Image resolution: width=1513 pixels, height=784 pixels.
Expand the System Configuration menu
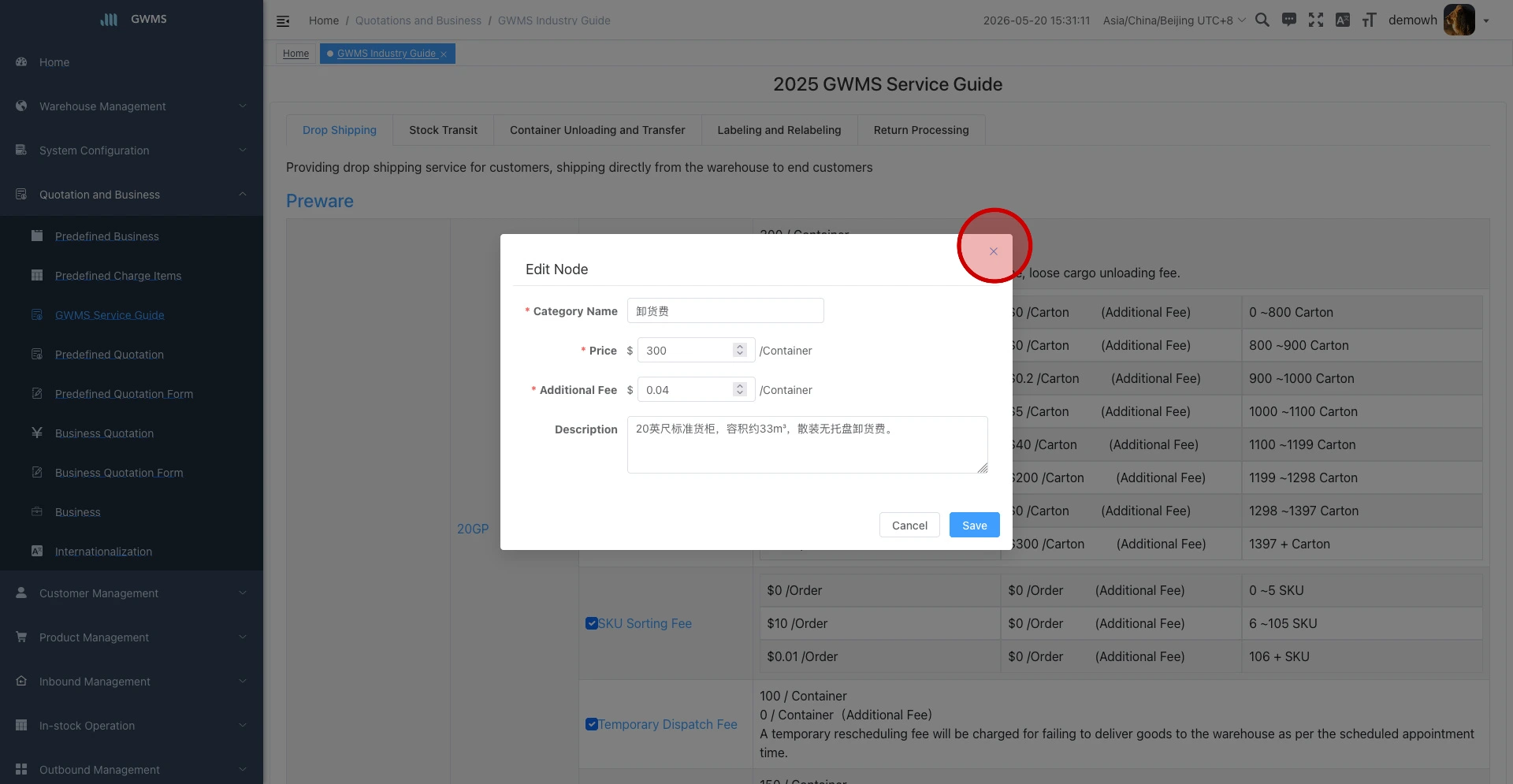pos(132,150)
